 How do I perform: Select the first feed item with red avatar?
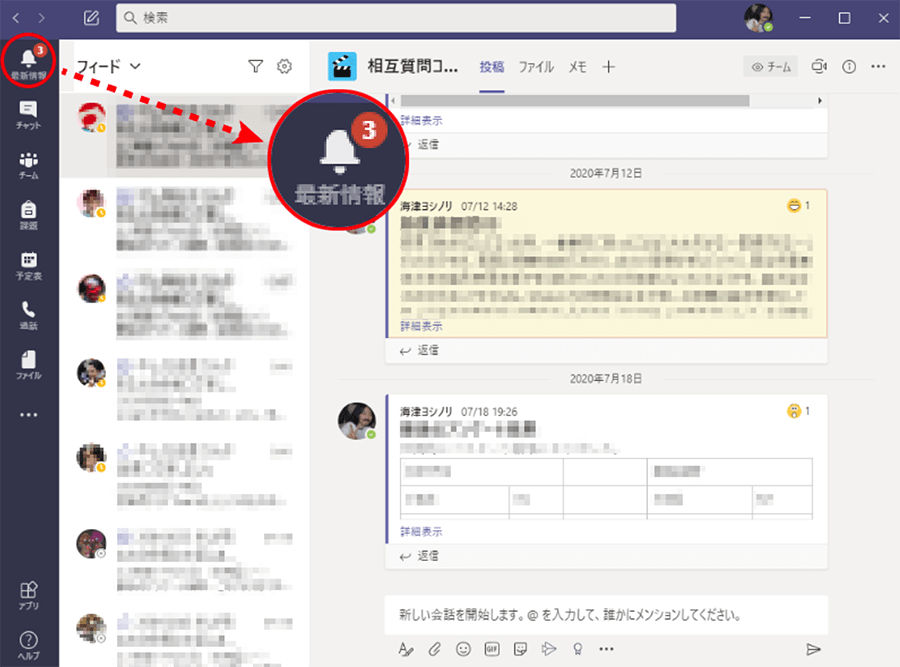(184, 136)
